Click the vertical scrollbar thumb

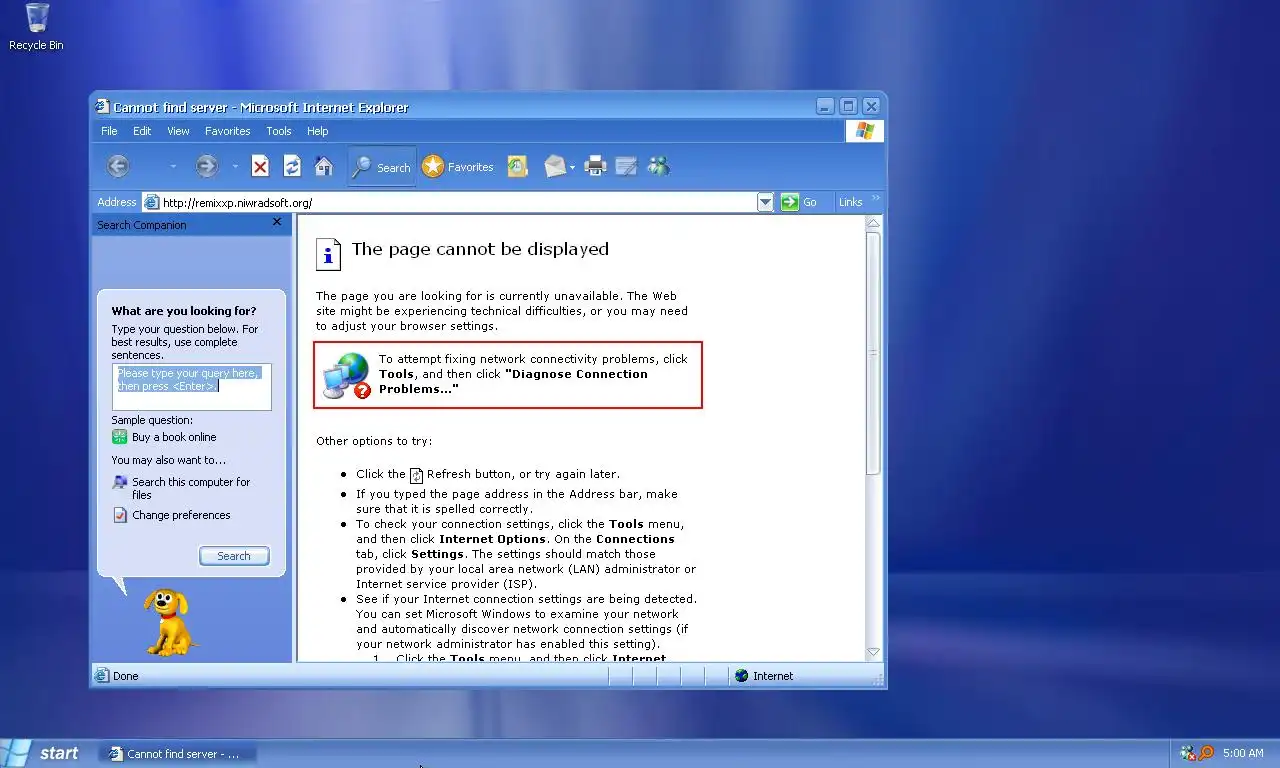[873, 353]
